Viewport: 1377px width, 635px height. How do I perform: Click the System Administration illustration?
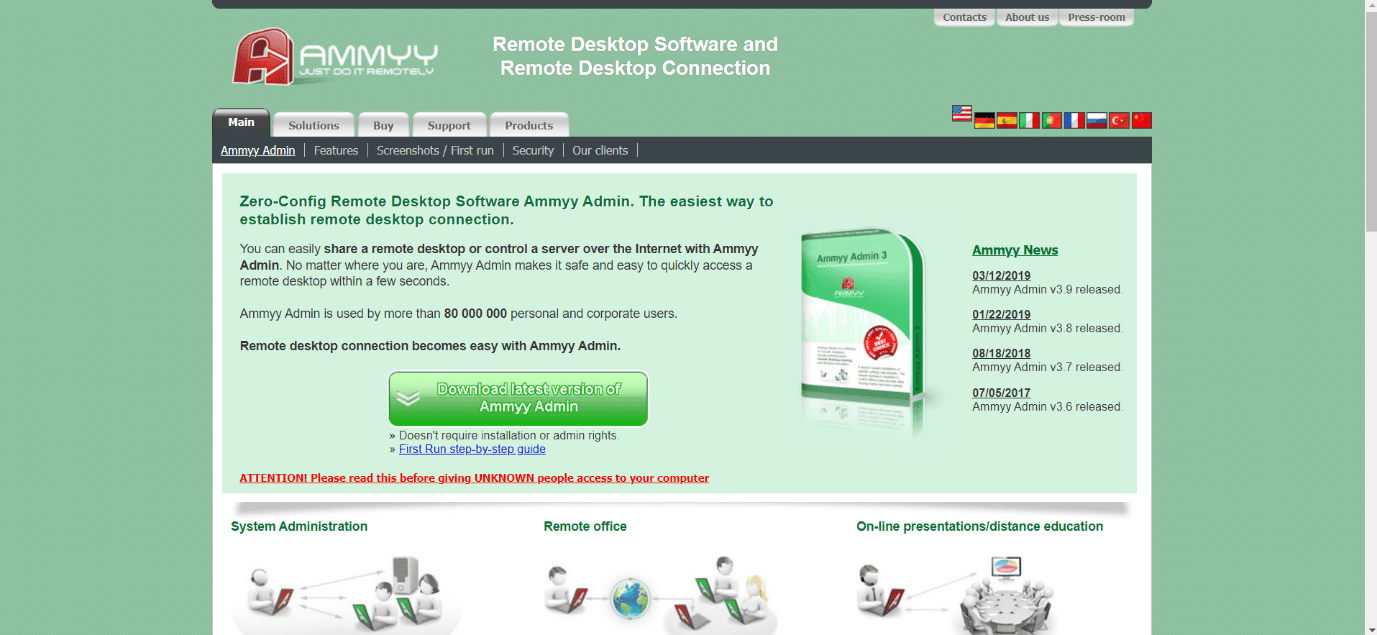click(346, 593)
